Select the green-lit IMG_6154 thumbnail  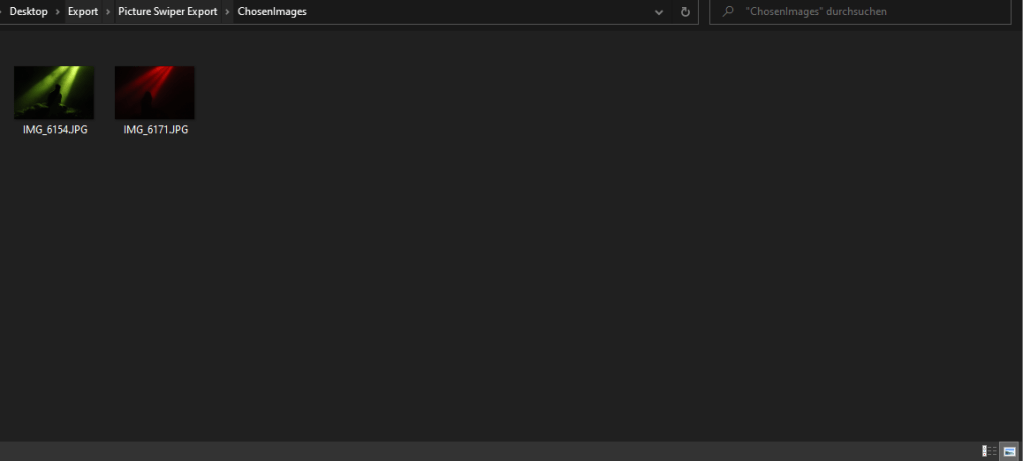tap(54, 92)
